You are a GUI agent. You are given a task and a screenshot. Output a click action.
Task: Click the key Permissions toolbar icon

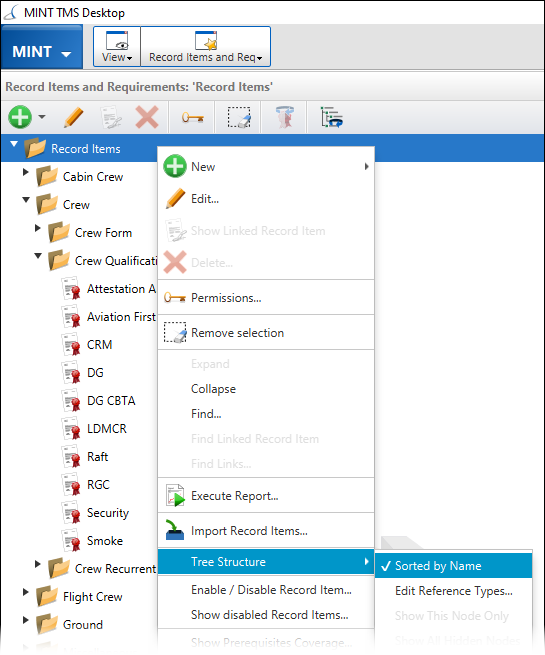pos(193,117)
